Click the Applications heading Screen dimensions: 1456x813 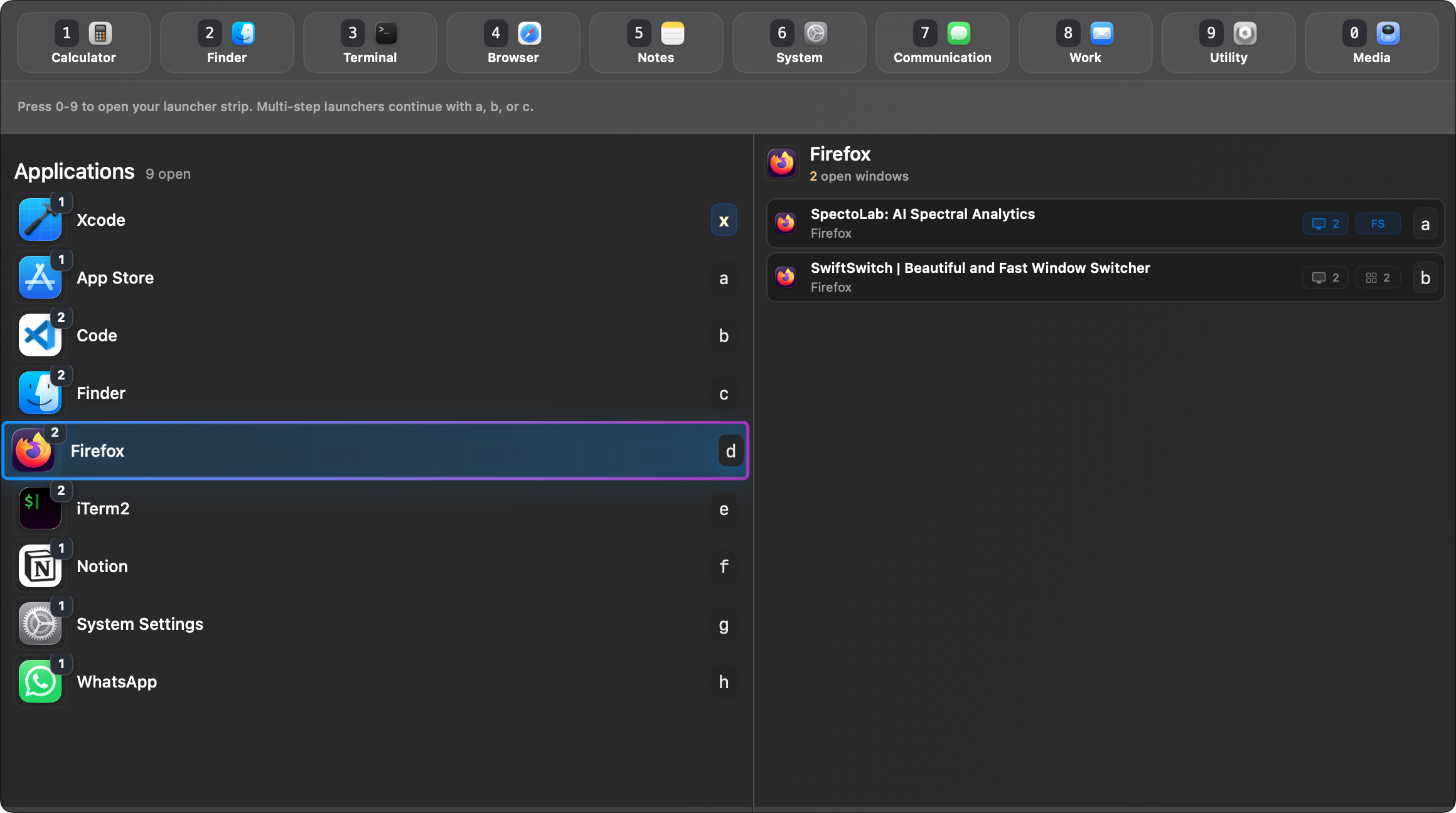tap(75, 171)
